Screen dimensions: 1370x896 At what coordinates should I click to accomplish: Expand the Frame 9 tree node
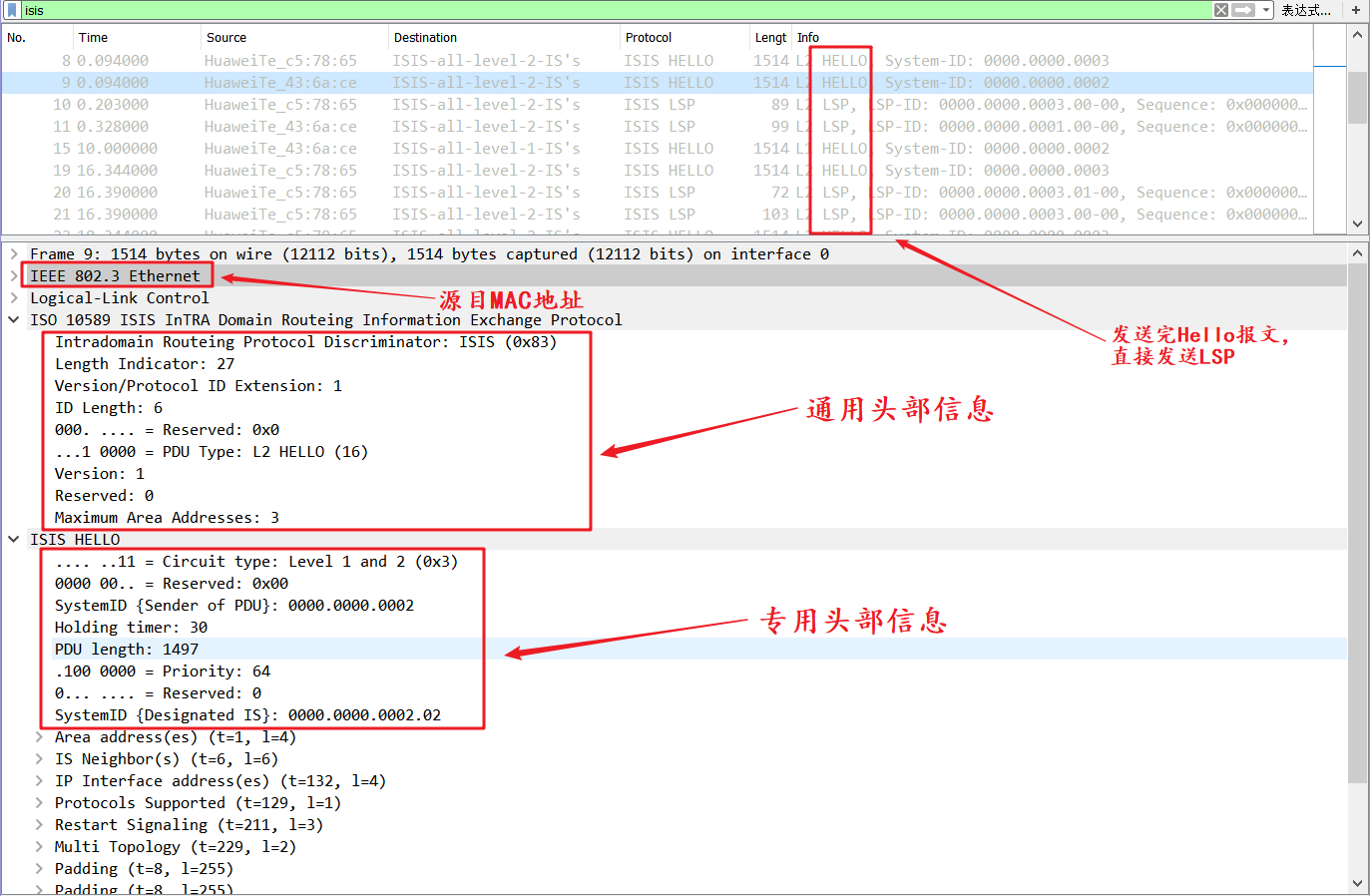click(14, 254)
